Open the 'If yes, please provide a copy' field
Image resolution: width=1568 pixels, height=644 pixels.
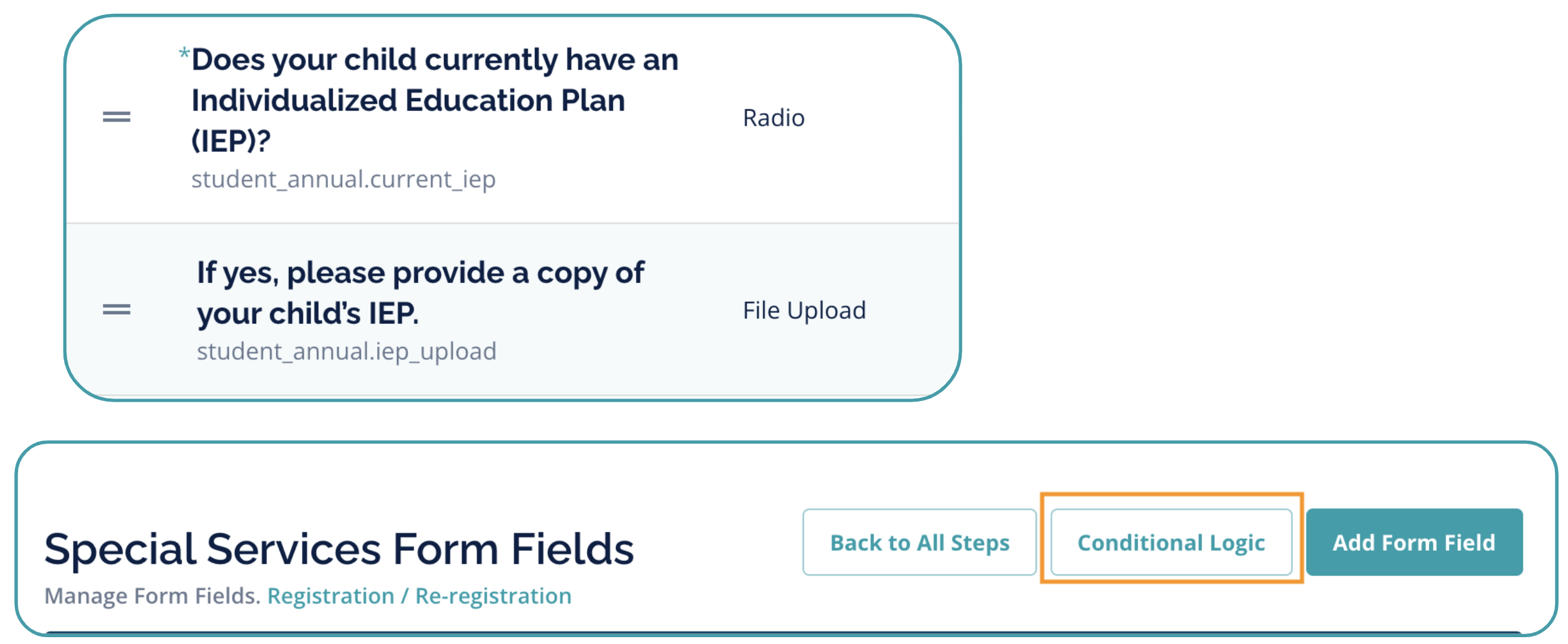pos(421,272)
